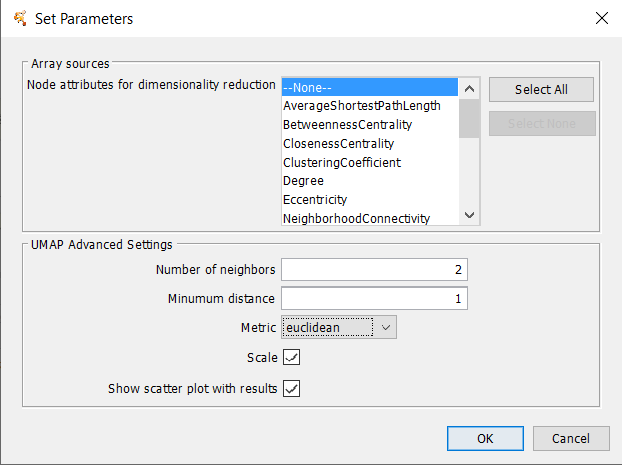Close the Set Parameters dialog
622x465 pixels.
(601, 18)
